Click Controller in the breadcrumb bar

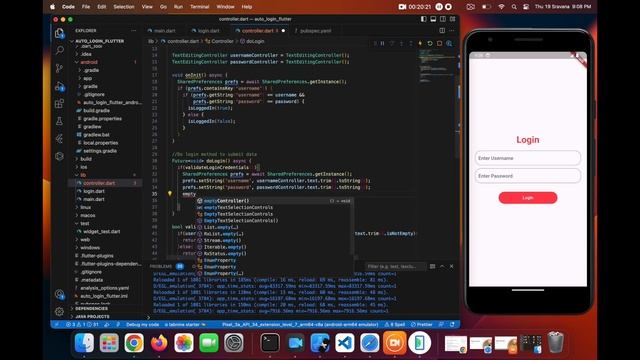tap(222, 41)
